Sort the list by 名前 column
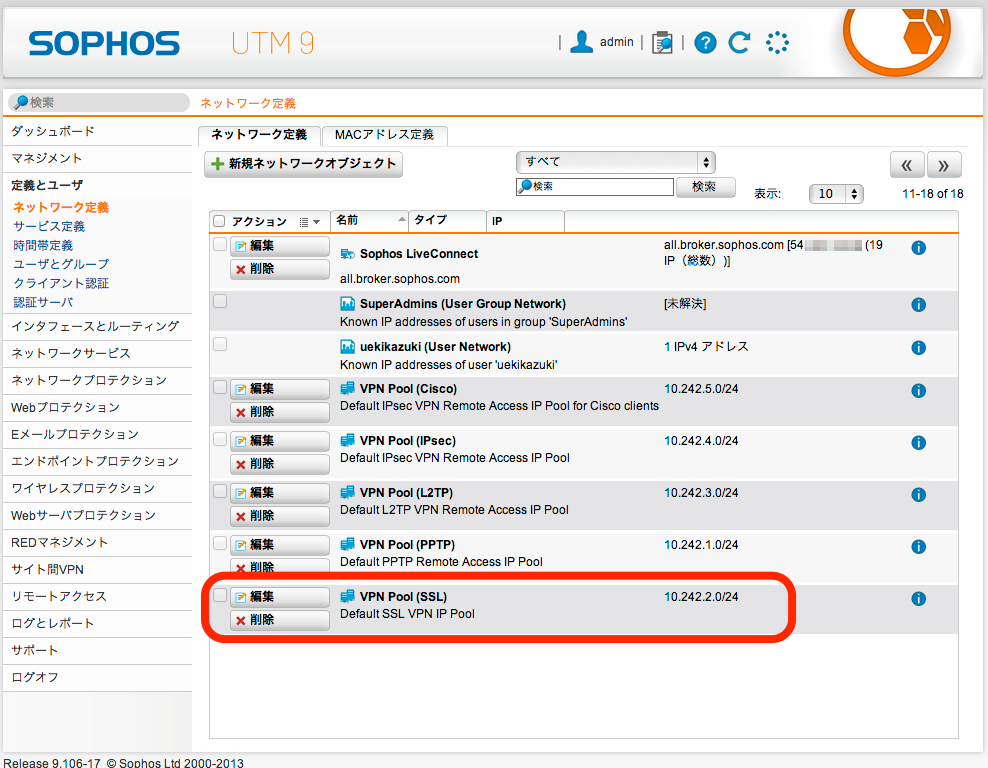This screenshot has width=988, height=768. 370,220
